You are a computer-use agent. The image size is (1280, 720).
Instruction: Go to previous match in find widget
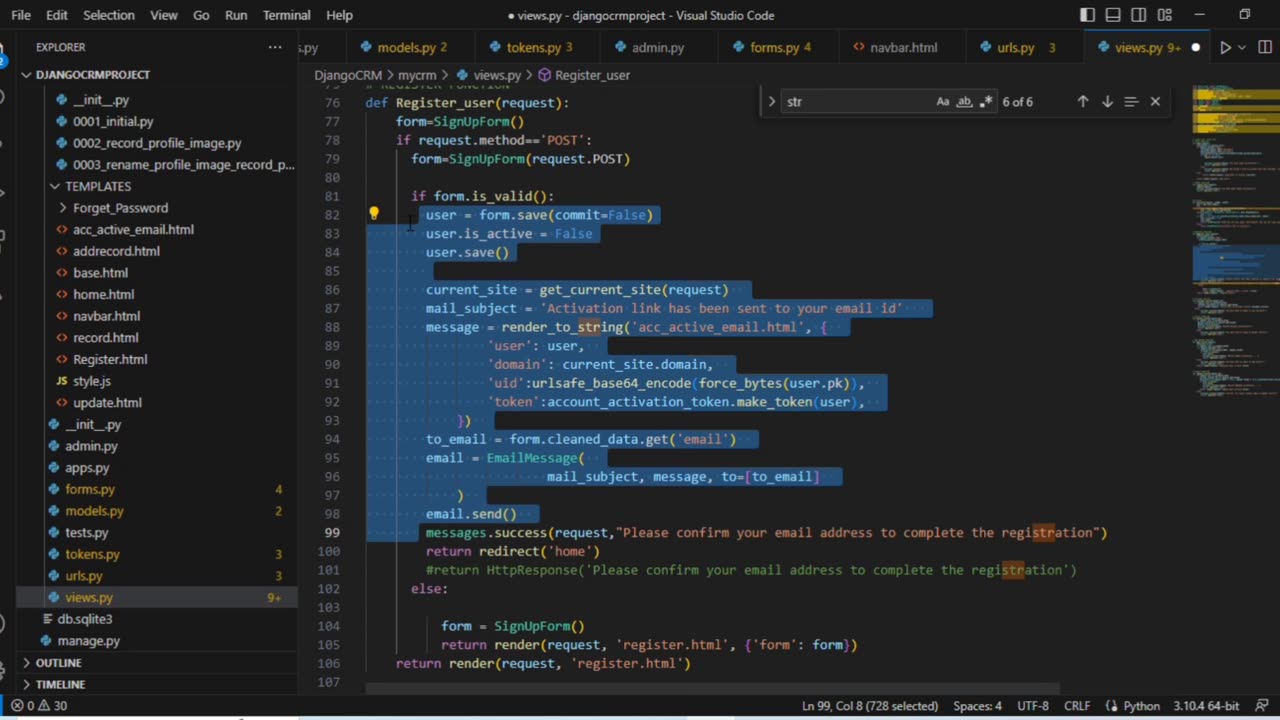1083,101
